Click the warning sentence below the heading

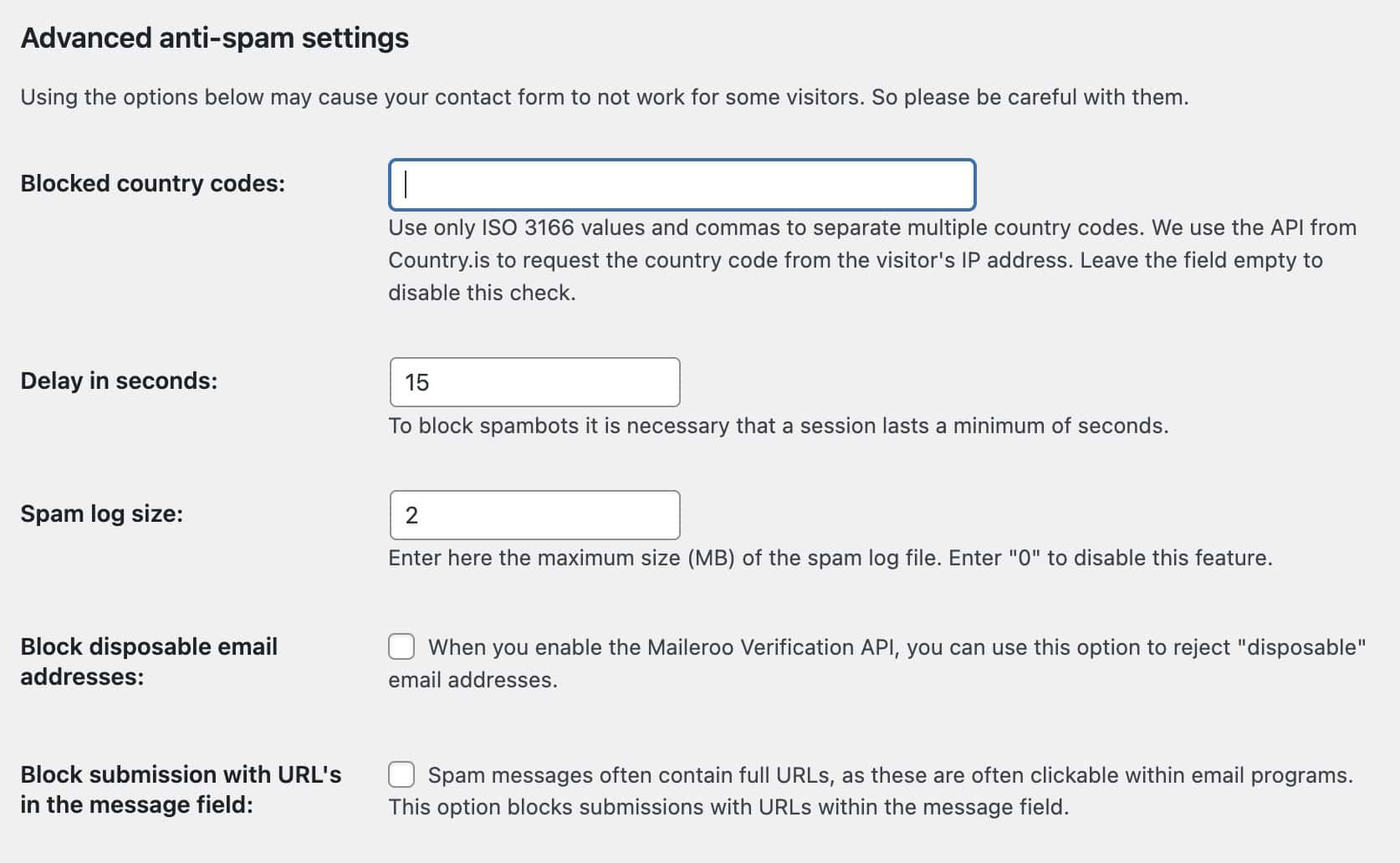coord(604,97)
